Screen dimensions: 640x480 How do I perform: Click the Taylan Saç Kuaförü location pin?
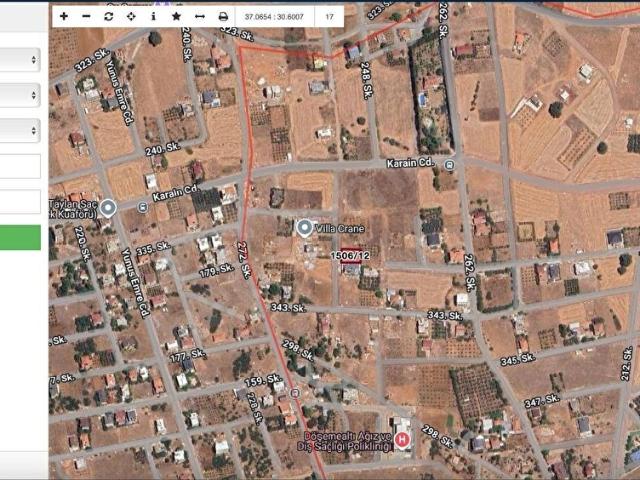click(x=108, y=208)
